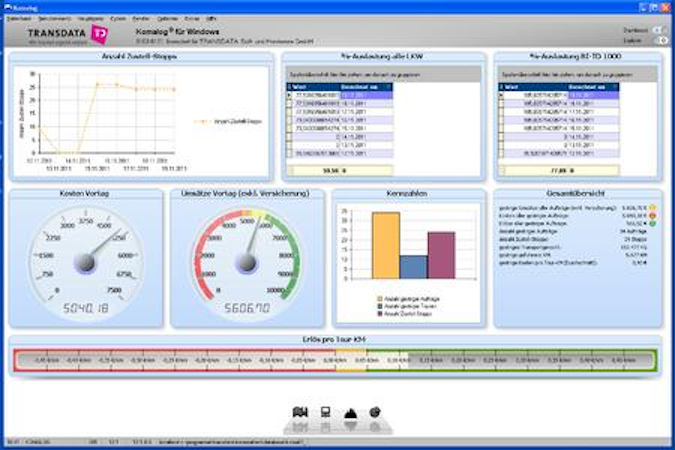
Task: Select 14.11.2011 row in alle LKW table
Action: point(340,137)
